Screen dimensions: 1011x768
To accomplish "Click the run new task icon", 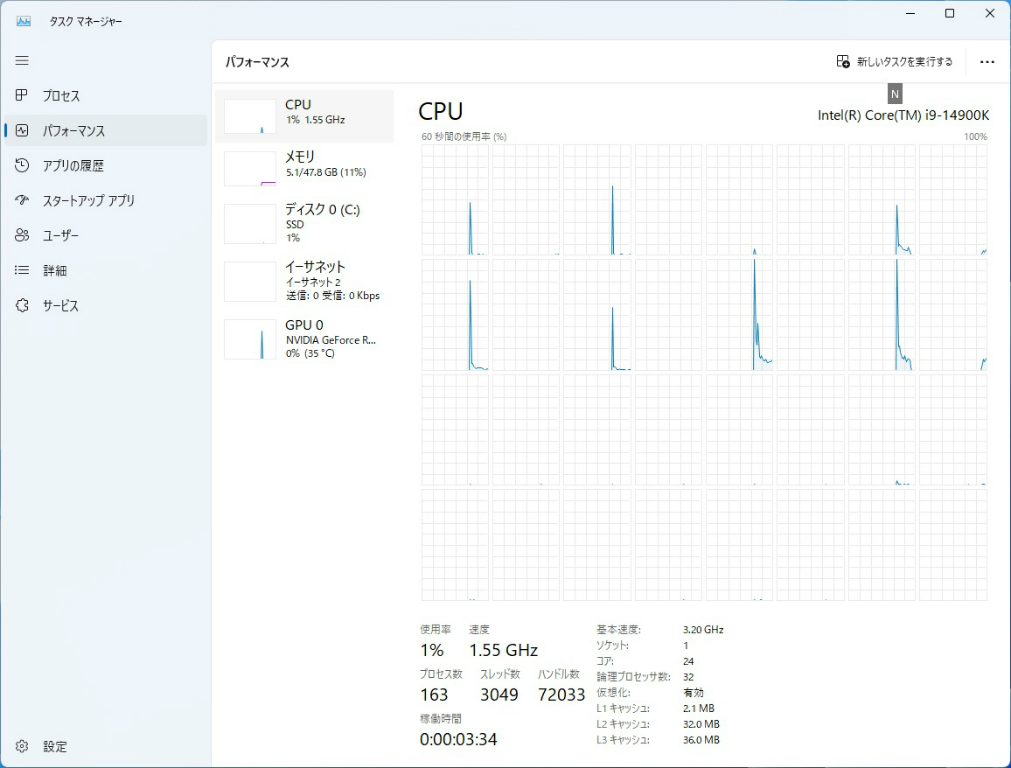I will coord(843,61).
